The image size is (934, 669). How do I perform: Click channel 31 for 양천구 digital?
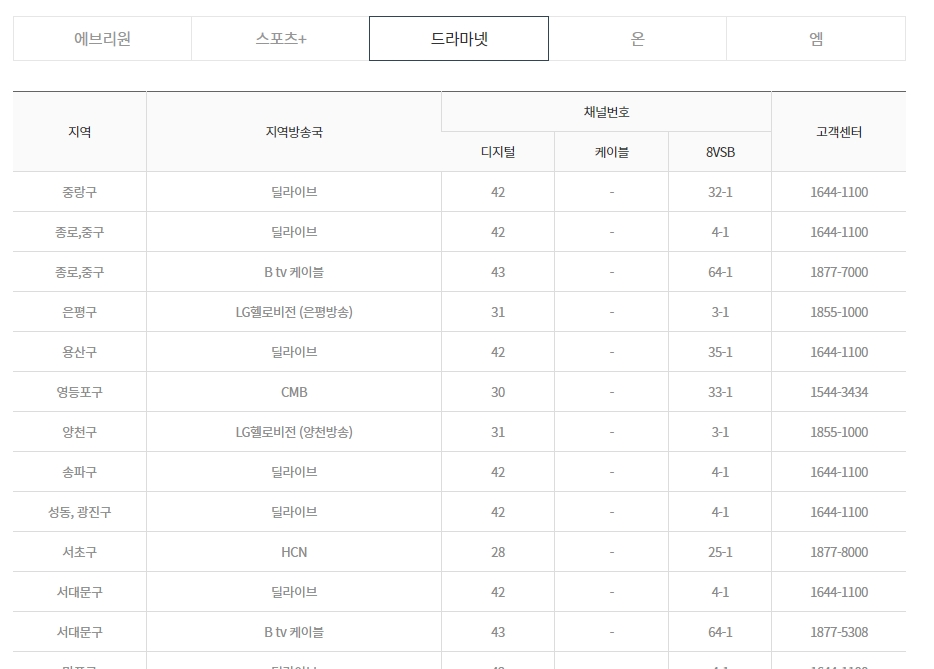point(496,431)
